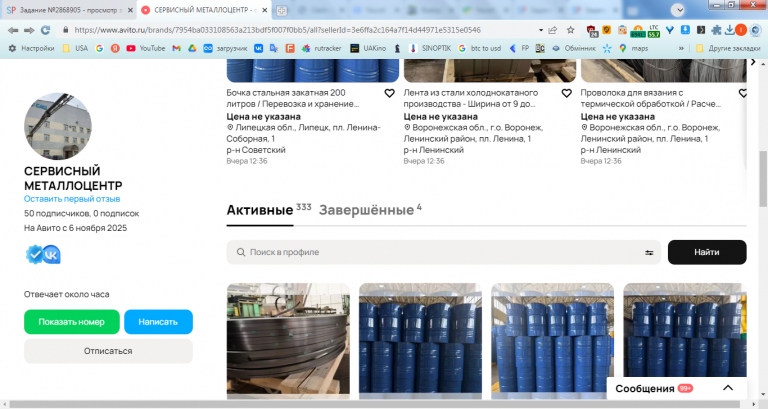
Task: Open Бочка стальная закатная 200 литров listing
Action: click(x=292, y=98)
